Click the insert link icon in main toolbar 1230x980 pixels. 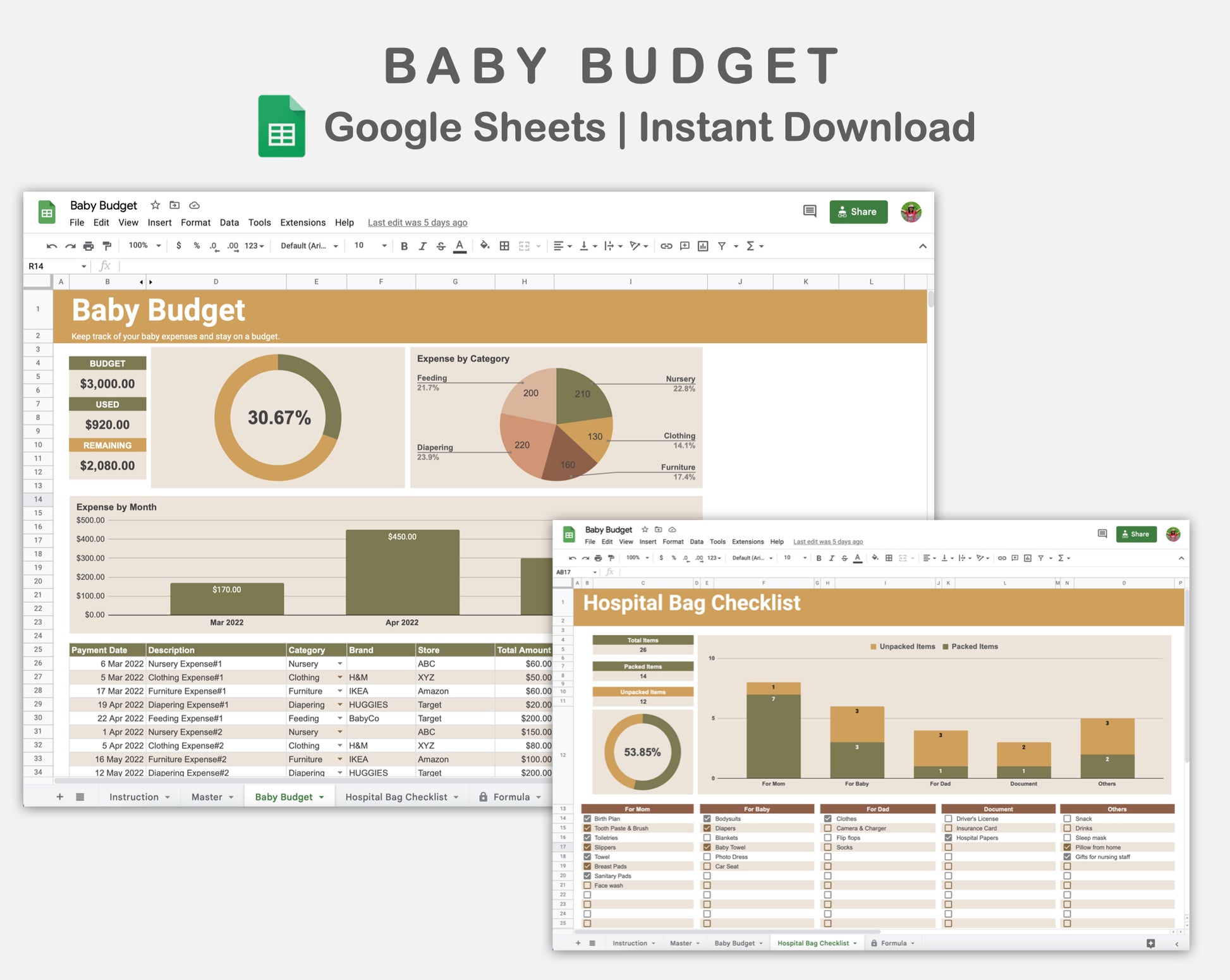tap(666, 246)
